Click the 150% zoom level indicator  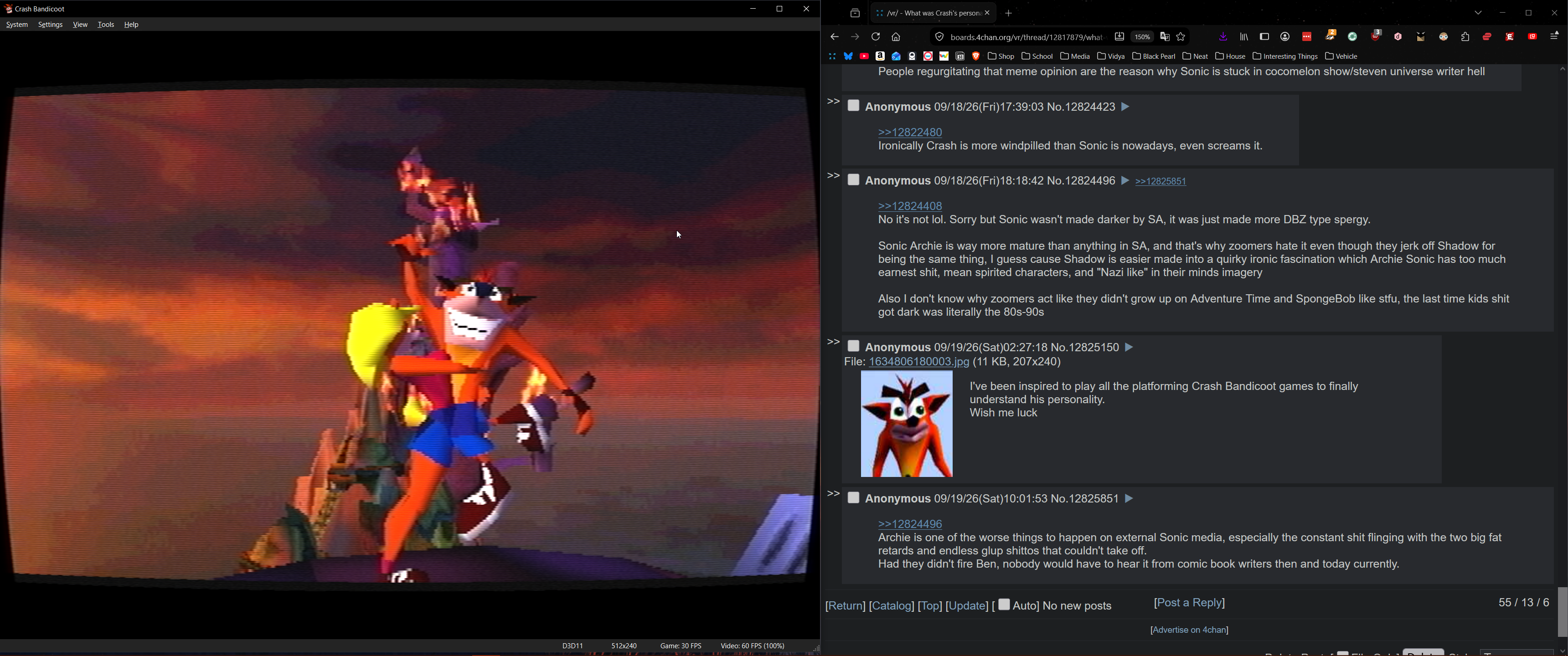tap(1143, 37)
